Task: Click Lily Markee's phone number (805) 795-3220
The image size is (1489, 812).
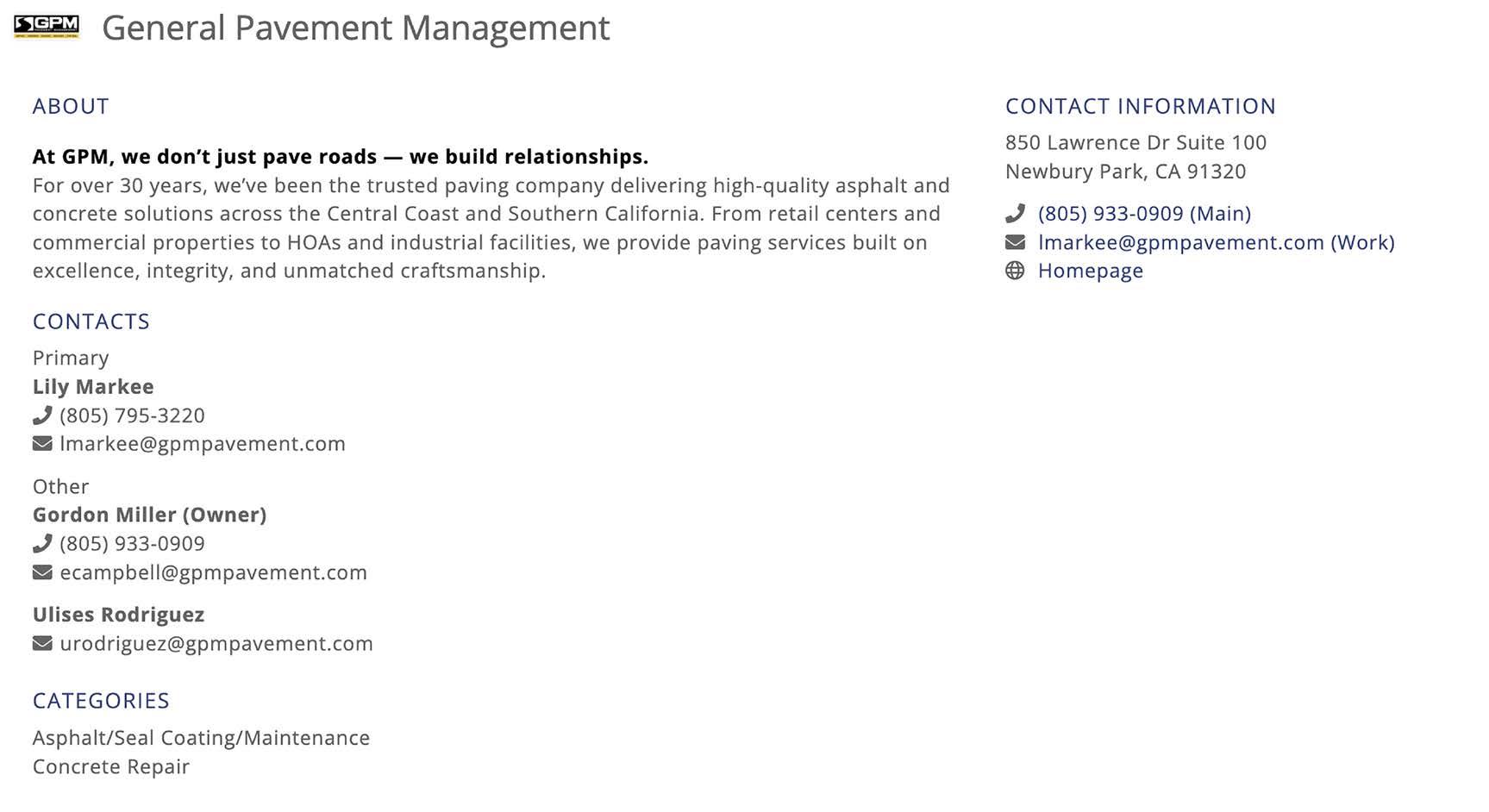Action: pyautogui.click(x=132, y=415)
